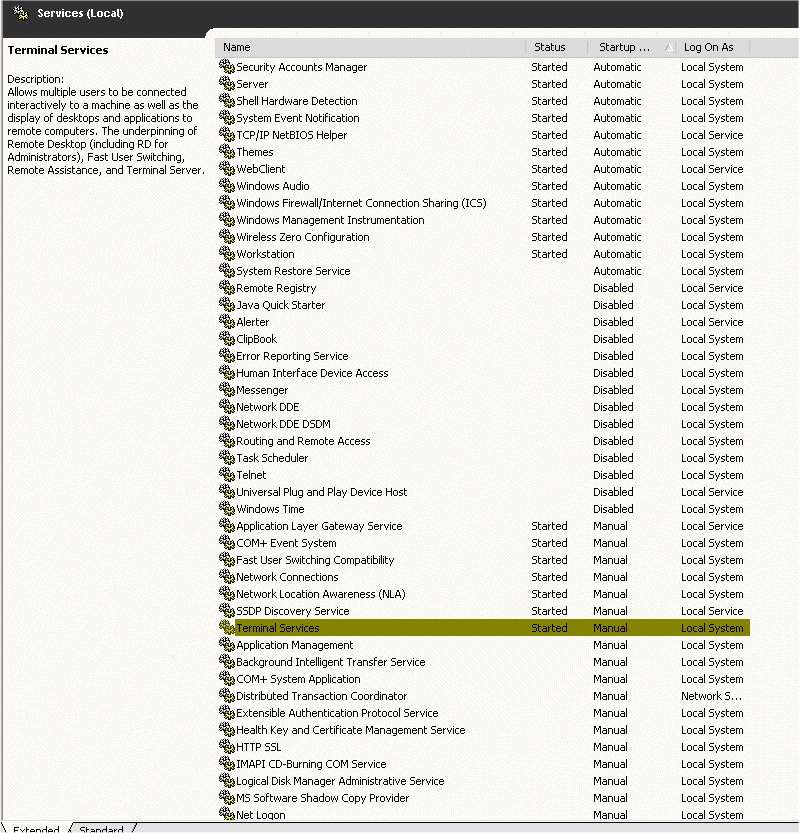799x833 pixels.
Task: Select the Net Logon service icon
Action: (227, 813)
